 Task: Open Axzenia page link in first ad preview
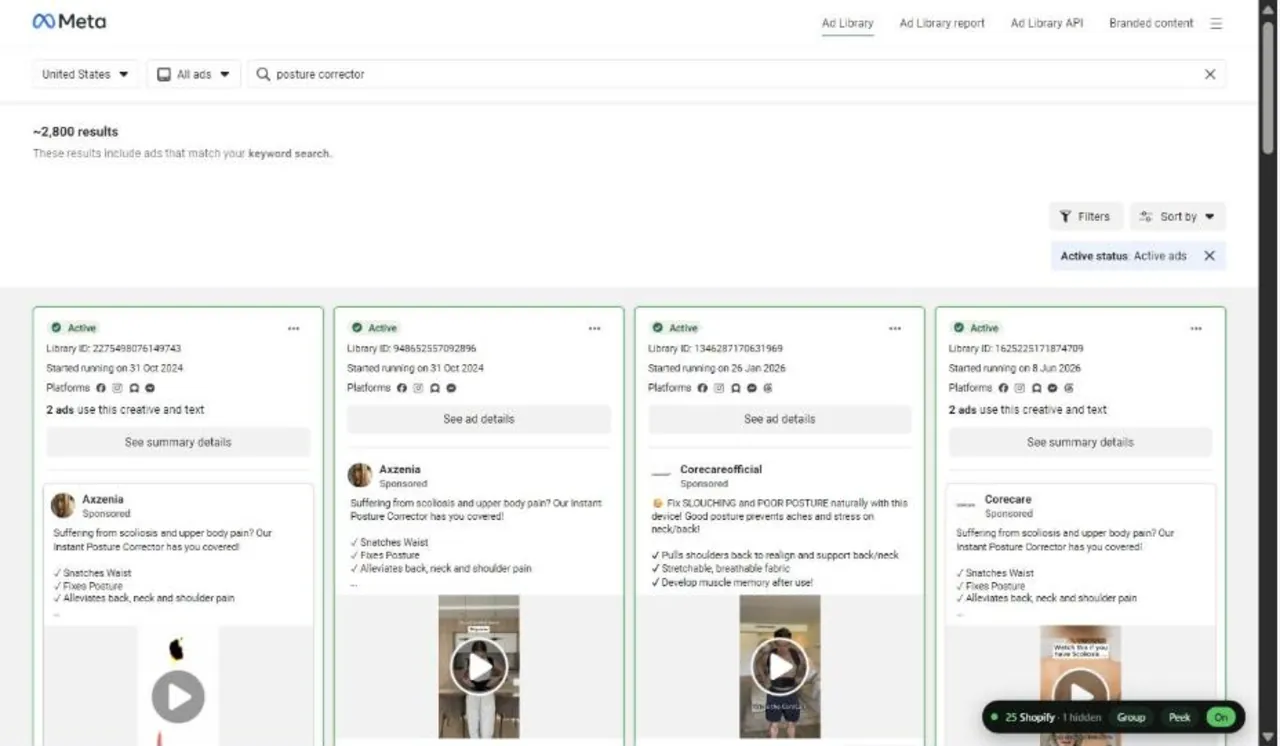tap(103, 499)
